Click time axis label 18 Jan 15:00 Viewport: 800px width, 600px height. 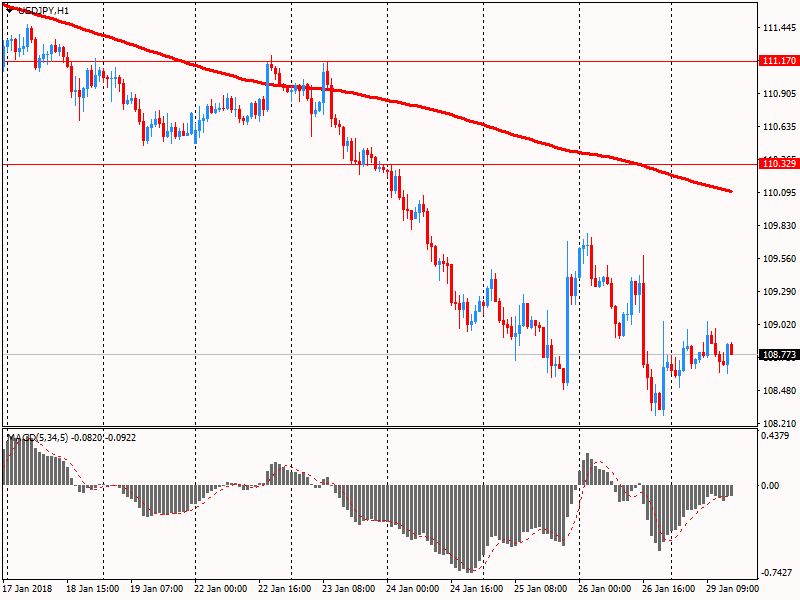[92, 588]
